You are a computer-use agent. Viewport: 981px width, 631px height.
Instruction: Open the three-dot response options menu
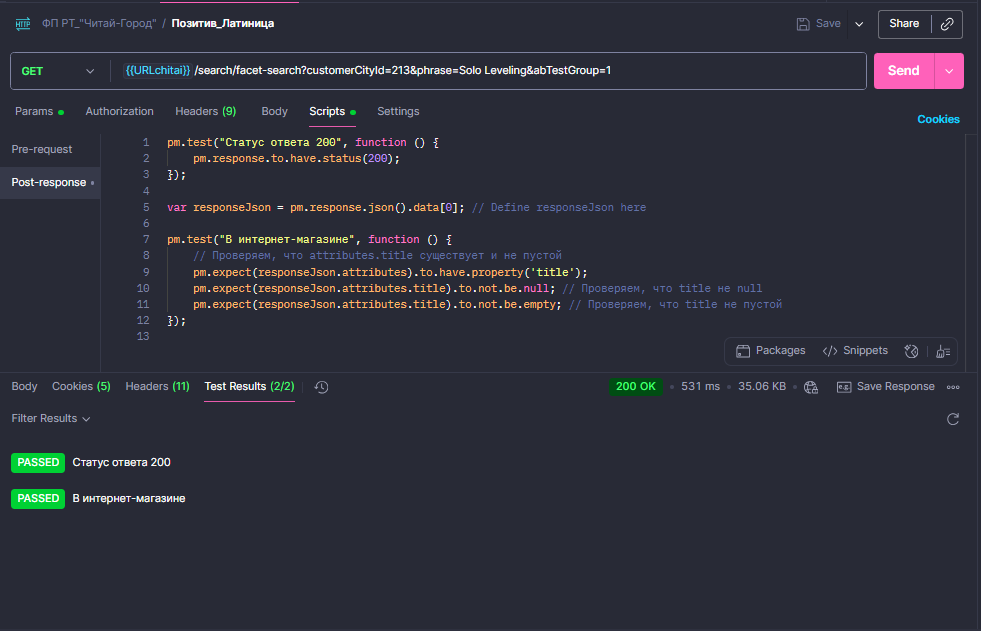pos(953,387)
